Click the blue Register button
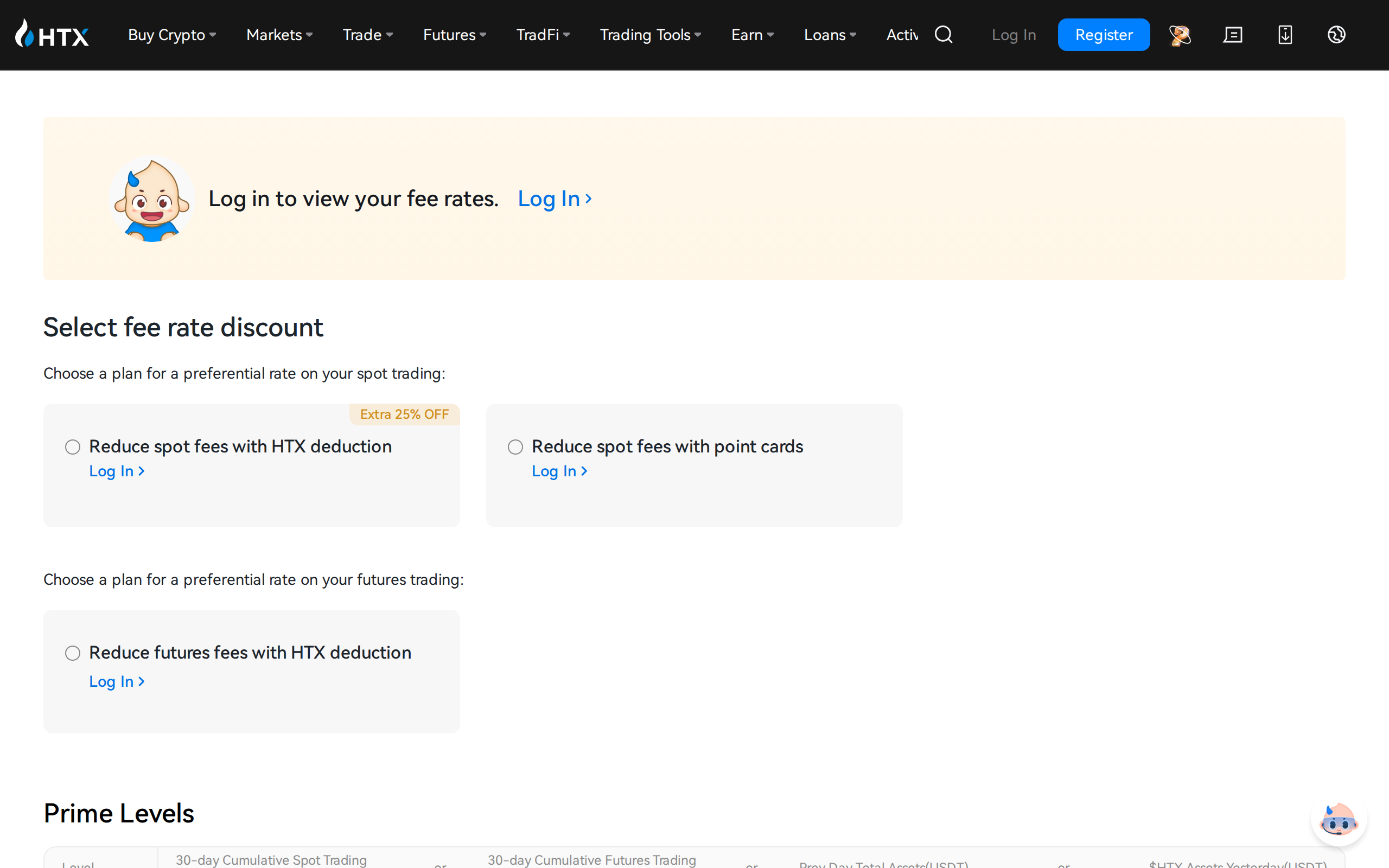 point(1104,35)
